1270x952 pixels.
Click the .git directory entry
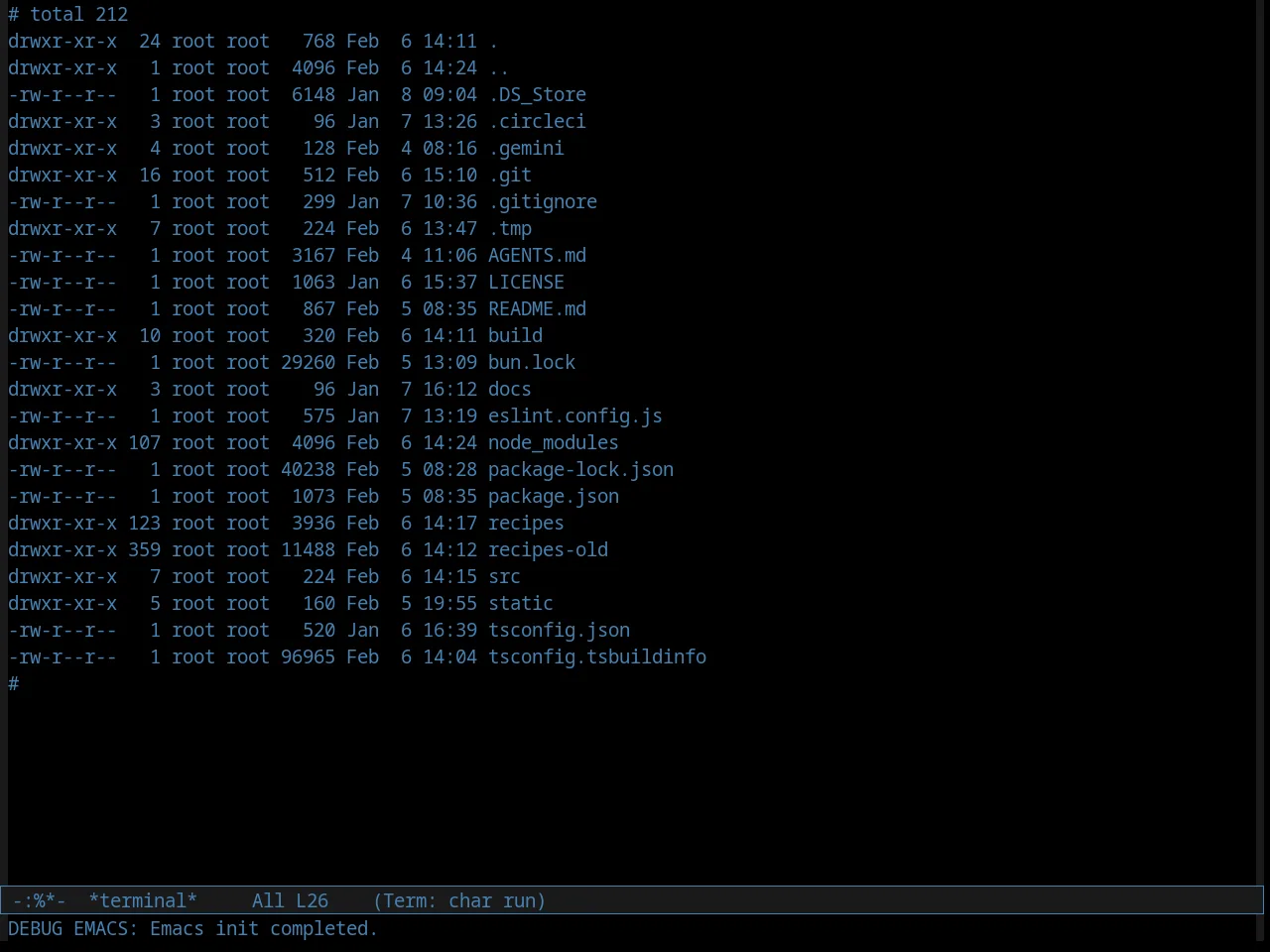click(510, 176)
